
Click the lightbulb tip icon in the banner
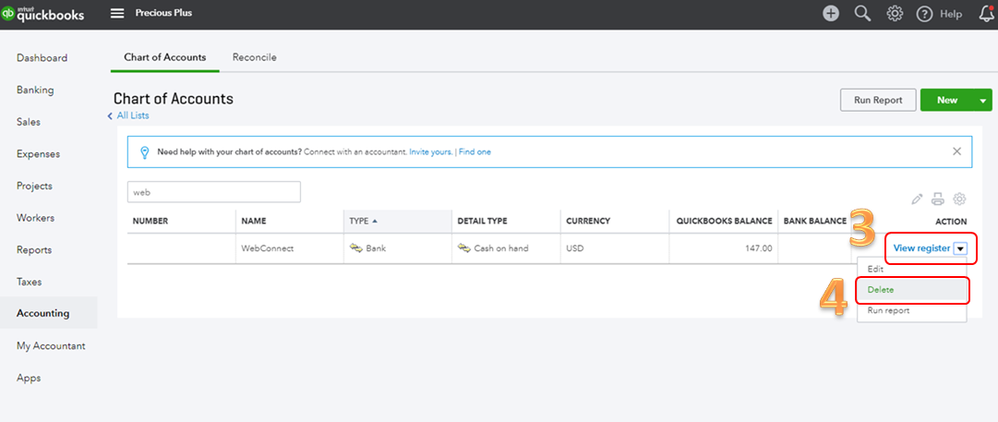(x=144, y=152)
